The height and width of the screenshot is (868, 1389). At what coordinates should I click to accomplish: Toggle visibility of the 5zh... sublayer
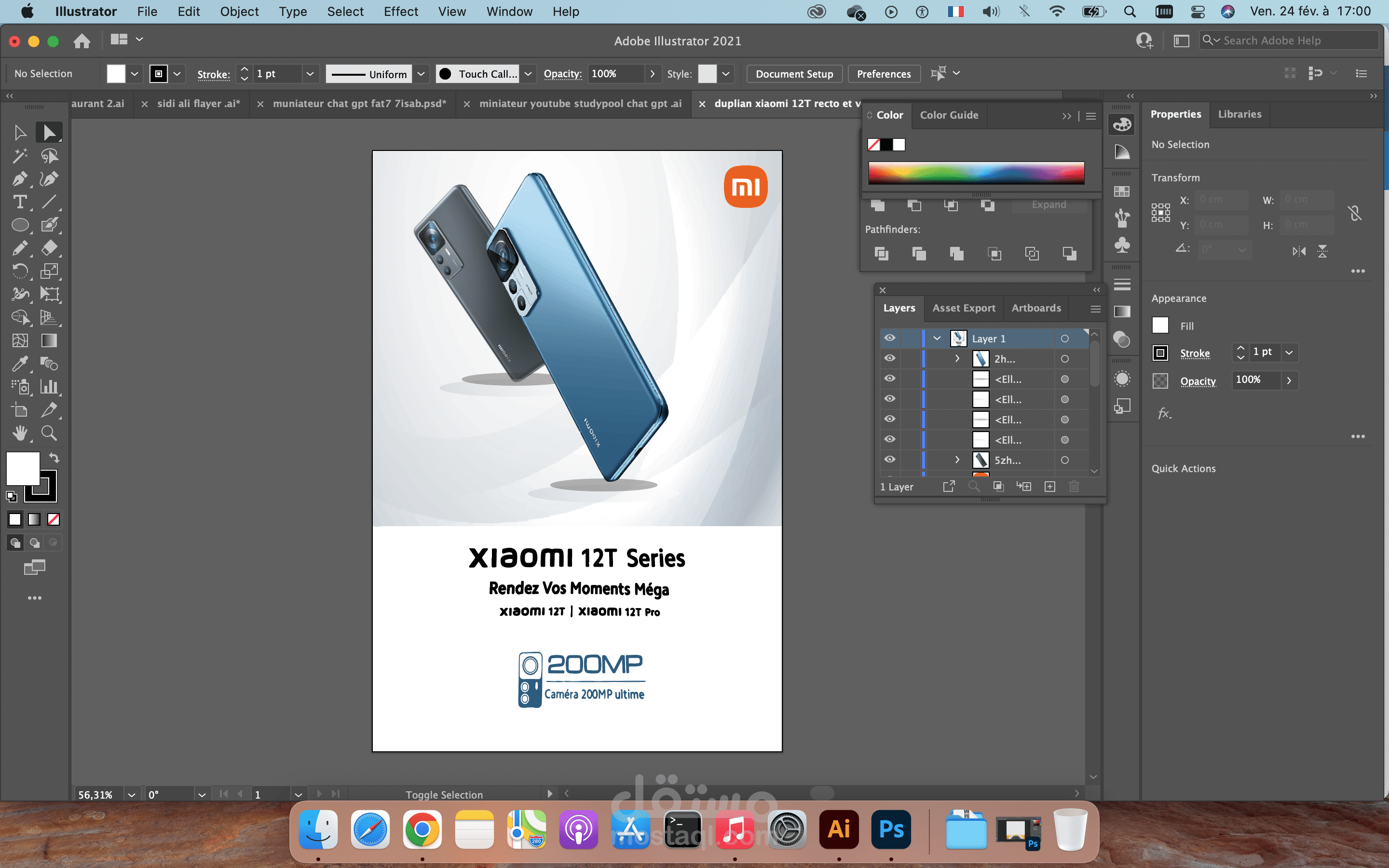click(889, 460)
